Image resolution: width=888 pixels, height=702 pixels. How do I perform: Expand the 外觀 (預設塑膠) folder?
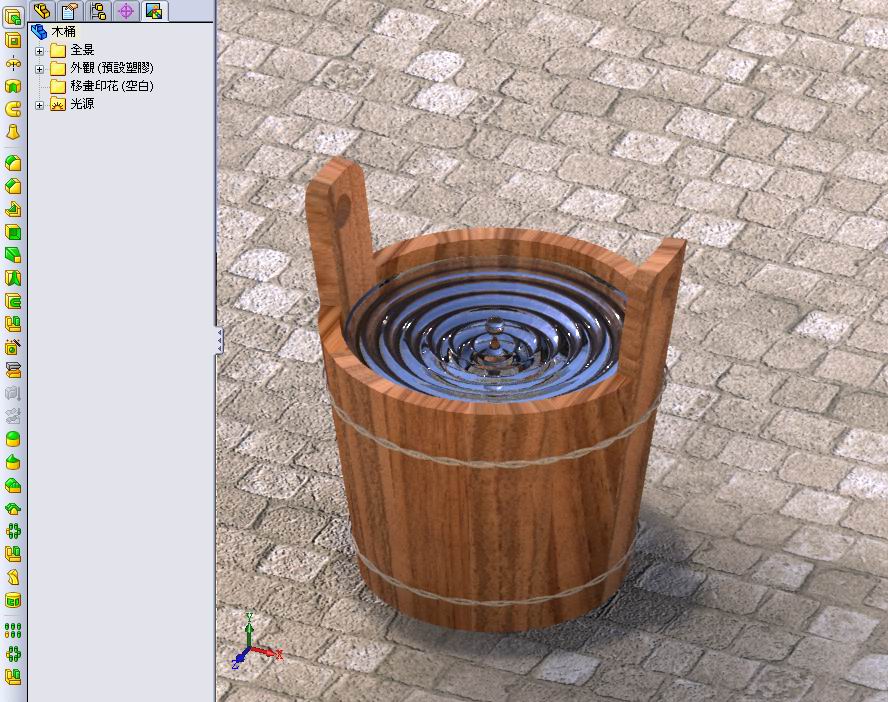coord(39,69)
